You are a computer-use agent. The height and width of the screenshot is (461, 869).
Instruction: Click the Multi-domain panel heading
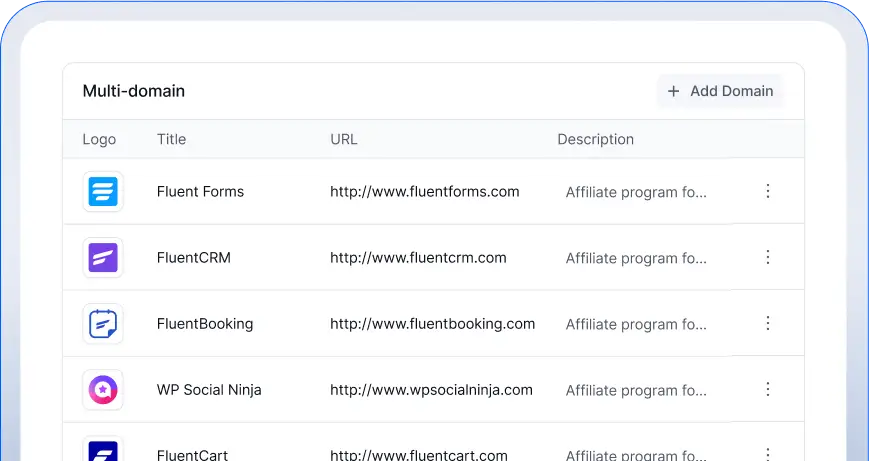coord(134,91)
